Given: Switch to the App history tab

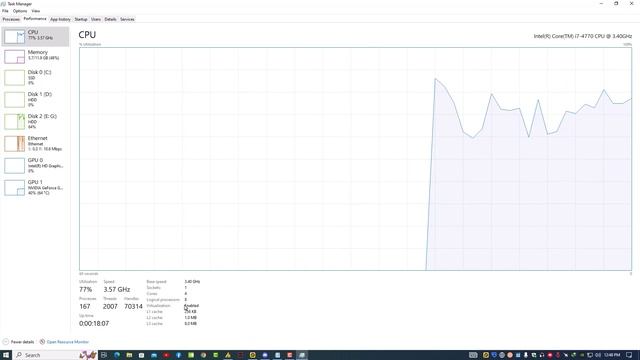Looking at the screenshot, I should (x=60, y=19).
